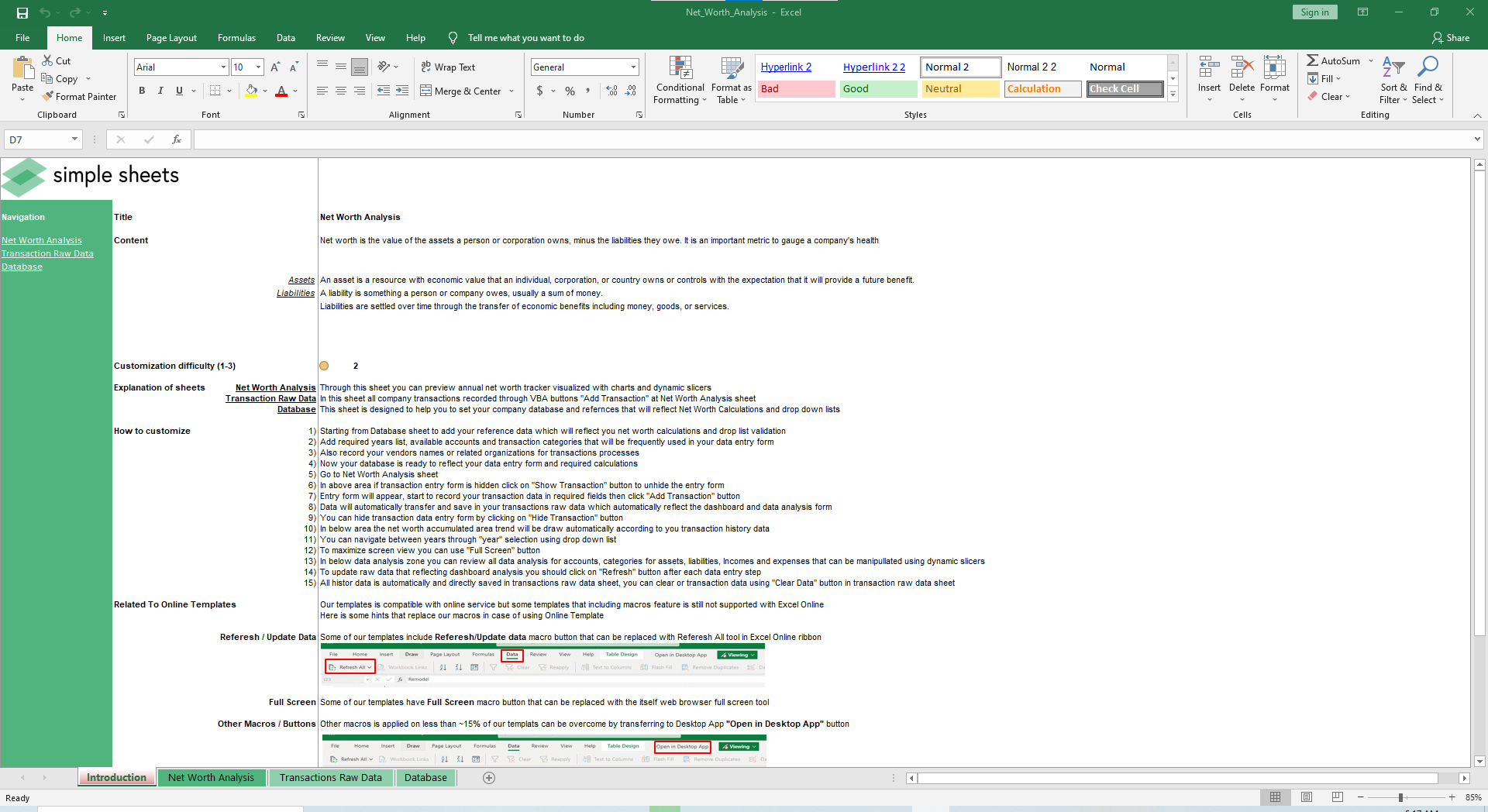Open the Format cells icon menu
This screenshot has width=1488, height=812.
pos(1275,67)
